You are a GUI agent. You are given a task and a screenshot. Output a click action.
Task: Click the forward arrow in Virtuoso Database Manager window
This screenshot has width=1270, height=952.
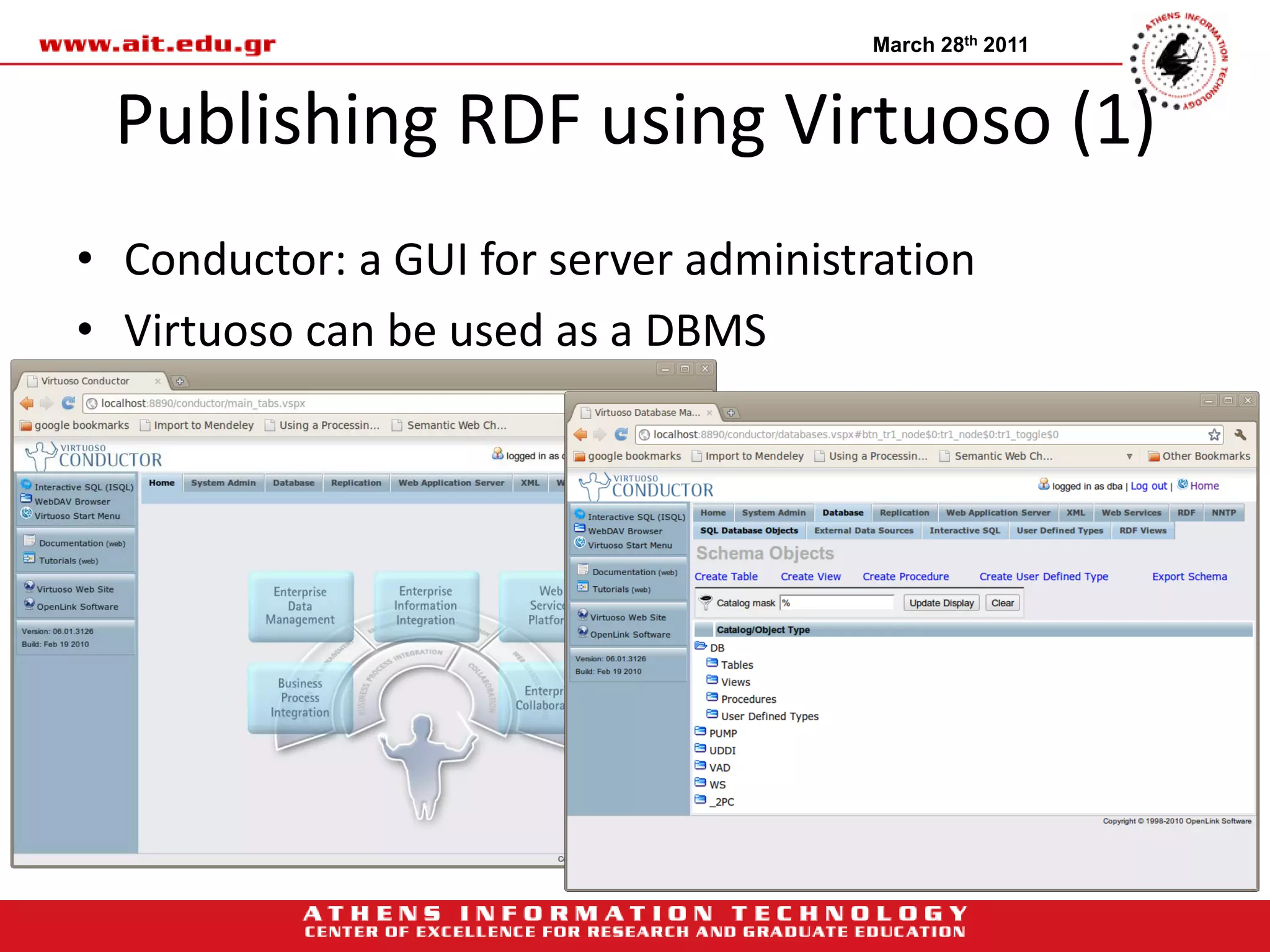600,434
